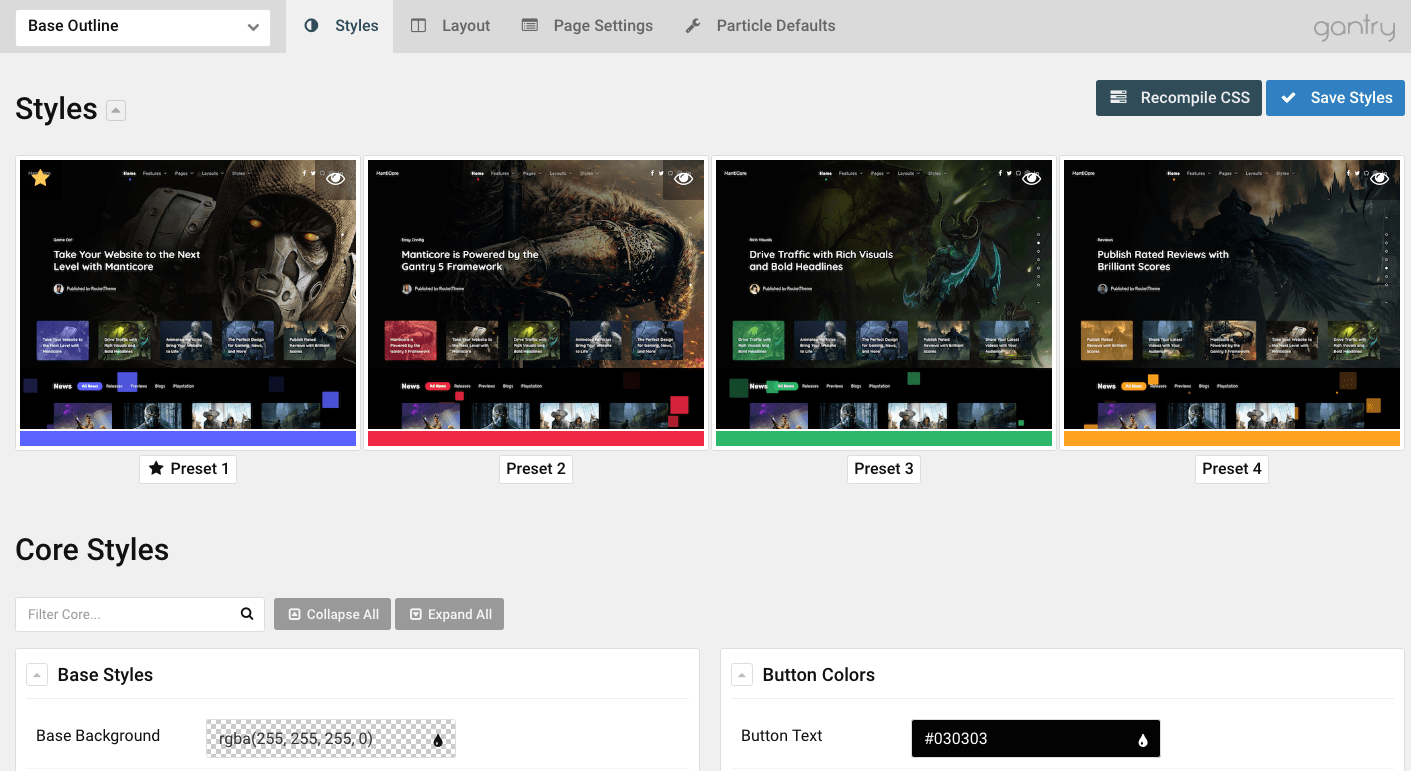This screenshot has width=1411, height=771.
Task: Open the Base Outline dropdown
Action: pos(143,26)
